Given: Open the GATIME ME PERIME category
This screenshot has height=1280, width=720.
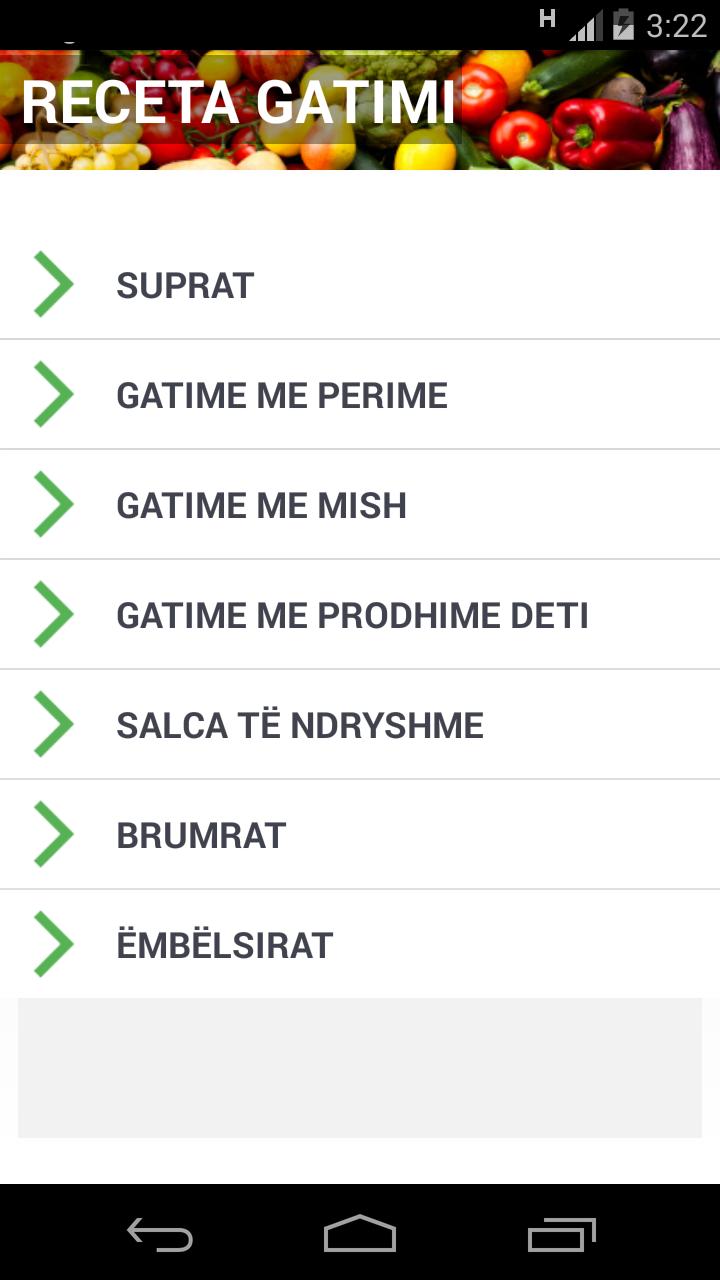Looking at the screenshot, I should coord(282,396).
